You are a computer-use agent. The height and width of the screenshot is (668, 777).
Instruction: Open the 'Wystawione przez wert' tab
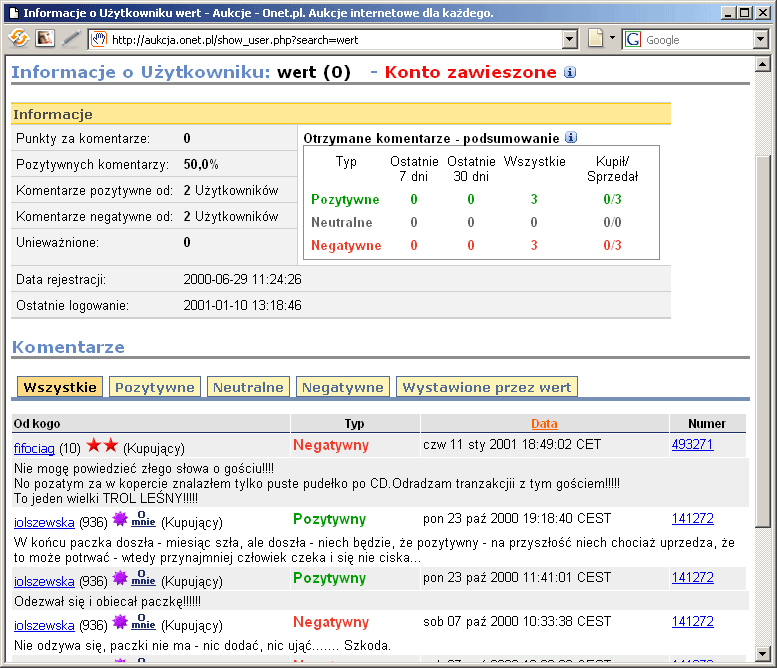487,387
